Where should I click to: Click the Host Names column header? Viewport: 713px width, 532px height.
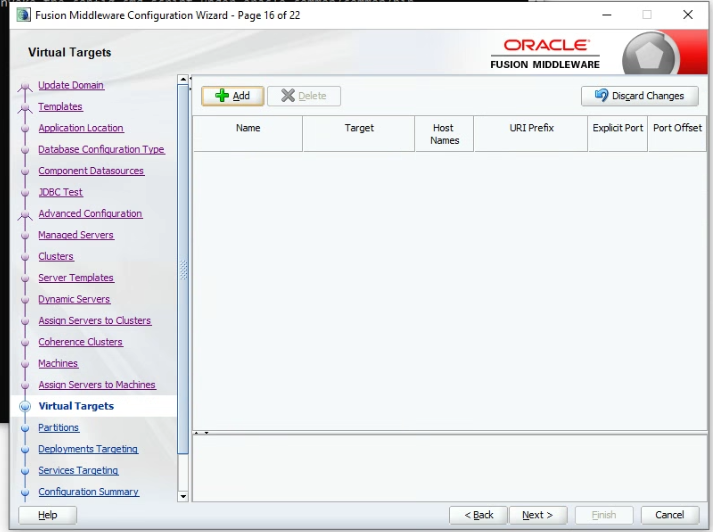[x=444, y=134]
